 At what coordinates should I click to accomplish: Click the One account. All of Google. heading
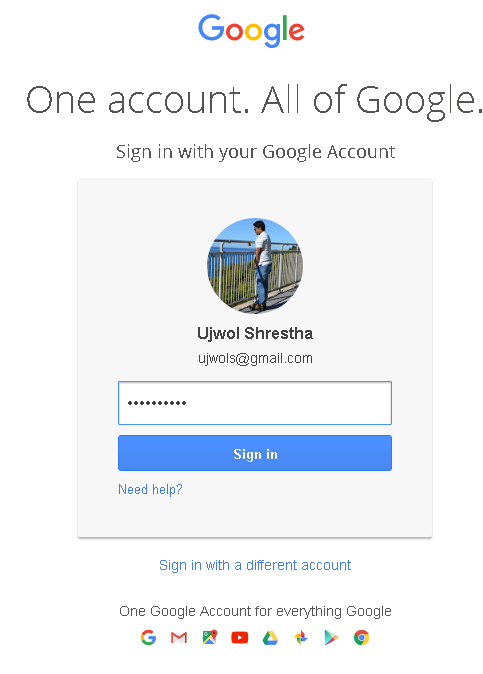(x=255, y=101)
